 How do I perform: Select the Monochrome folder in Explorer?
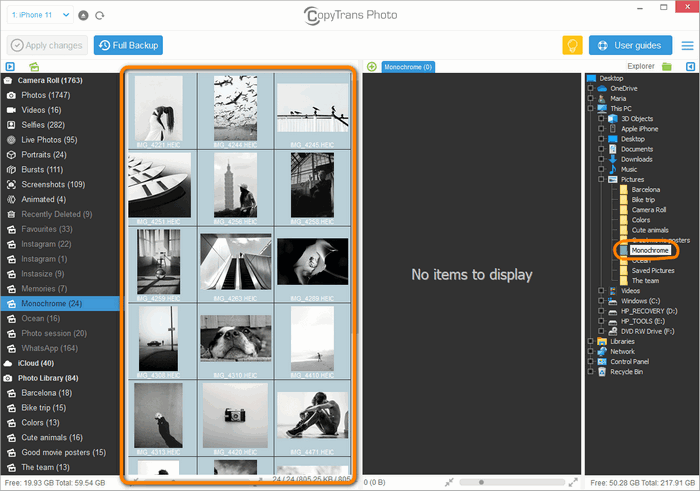pyautogui.click(x=650, y=250)
